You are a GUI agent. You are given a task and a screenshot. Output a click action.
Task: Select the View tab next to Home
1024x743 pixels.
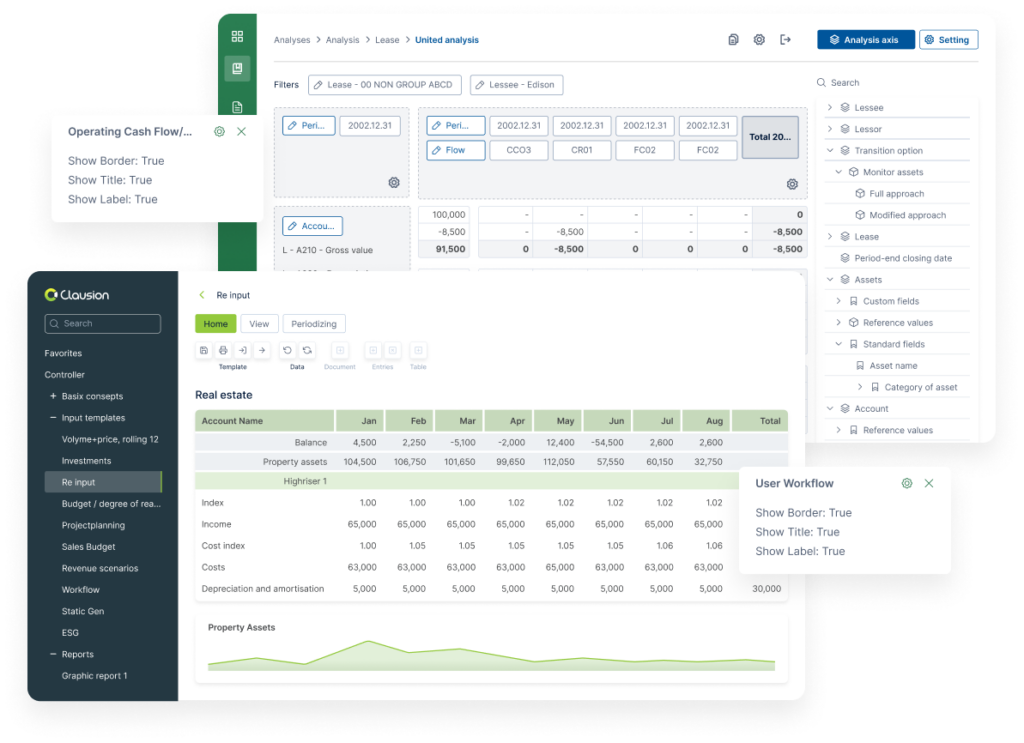coord(259,324)
